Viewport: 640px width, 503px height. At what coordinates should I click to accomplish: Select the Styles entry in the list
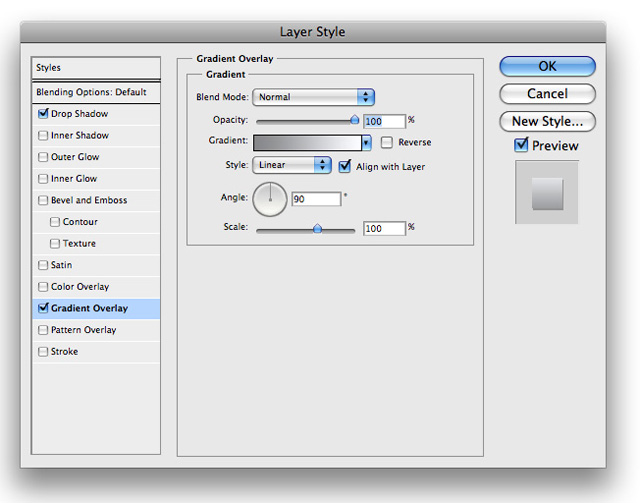tap(96, 68)
